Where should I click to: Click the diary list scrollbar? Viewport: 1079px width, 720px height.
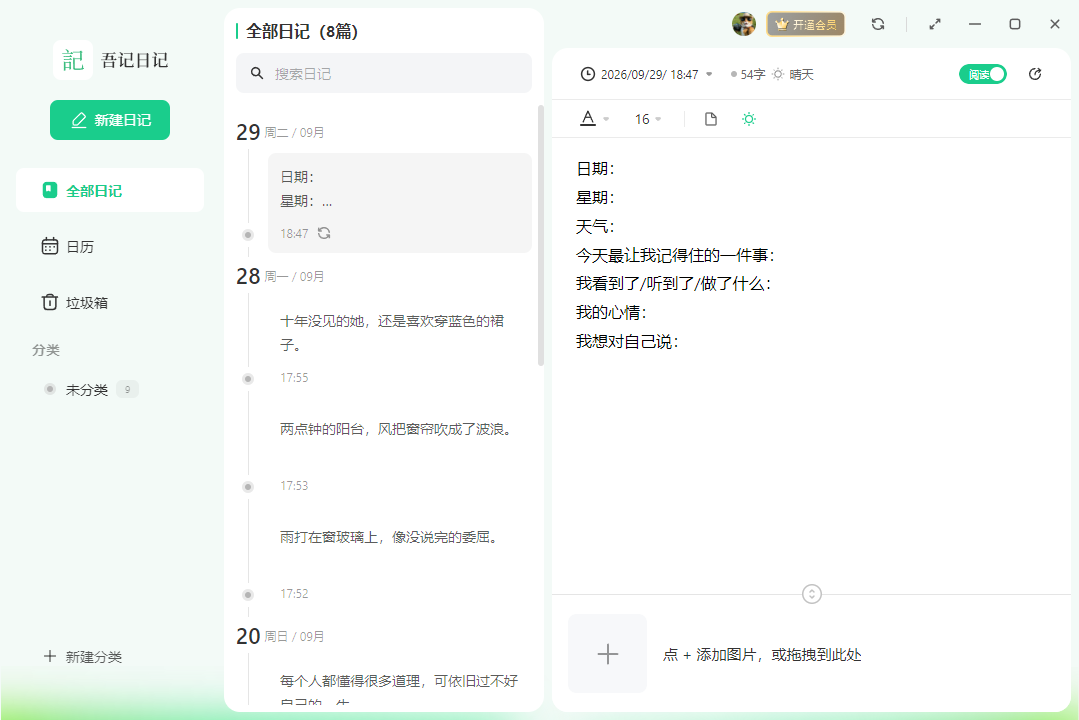[x=540, y=235]
